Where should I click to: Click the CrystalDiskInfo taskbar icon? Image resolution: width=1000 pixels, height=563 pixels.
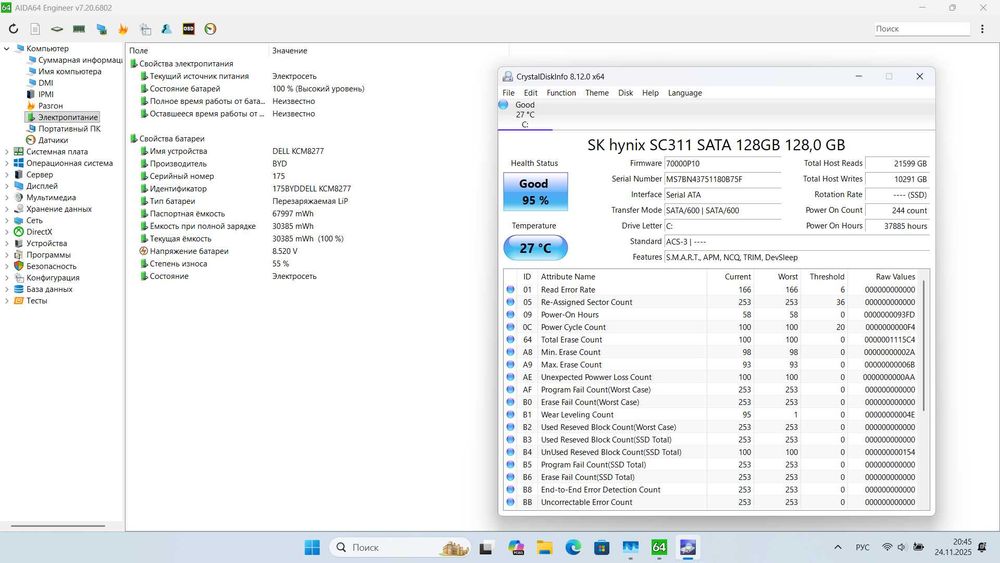click(x=688, y=547)
